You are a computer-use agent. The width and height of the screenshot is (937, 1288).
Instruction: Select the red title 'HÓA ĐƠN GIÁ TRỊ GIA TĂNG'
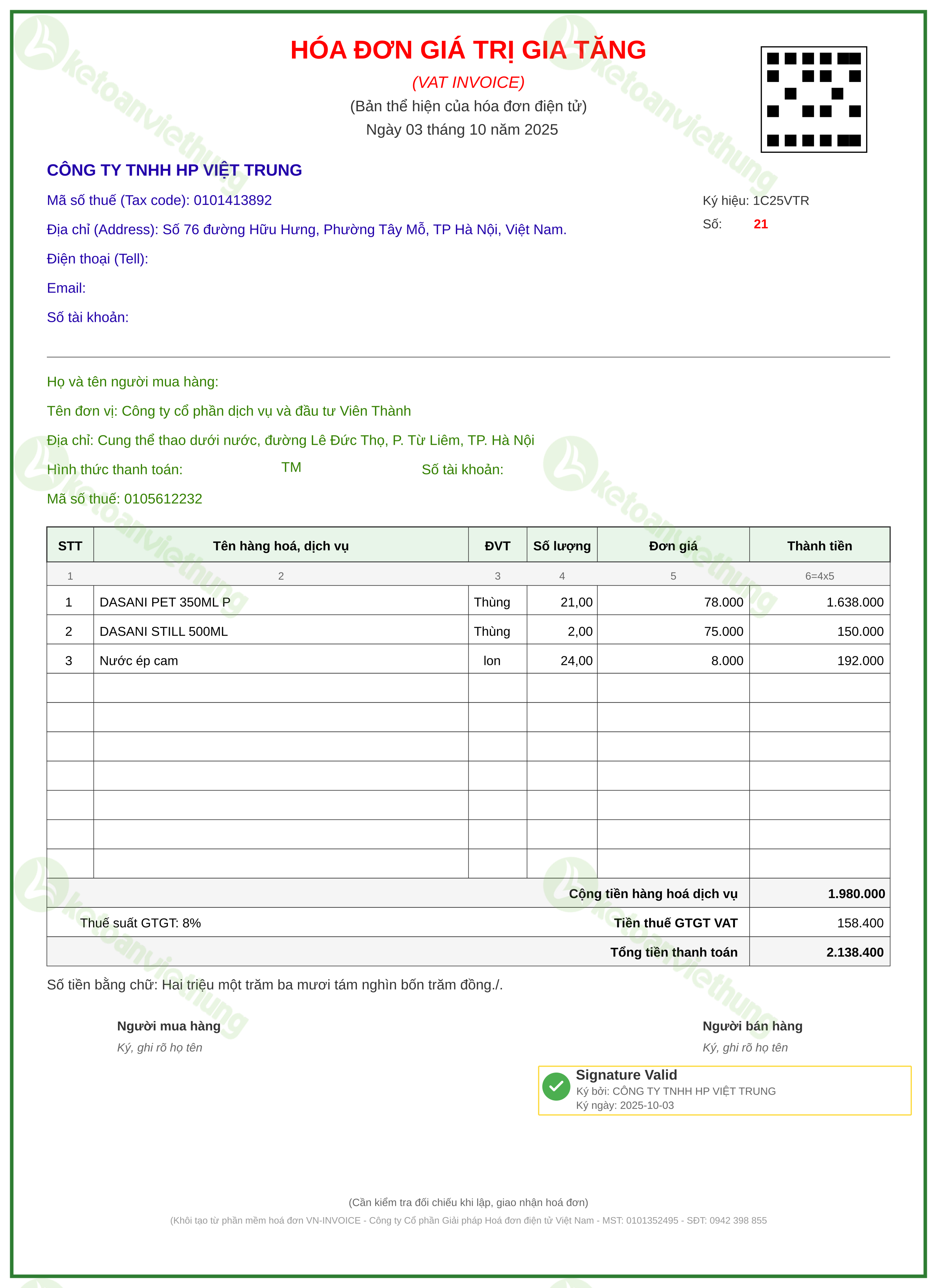click(x=468, y=50)
